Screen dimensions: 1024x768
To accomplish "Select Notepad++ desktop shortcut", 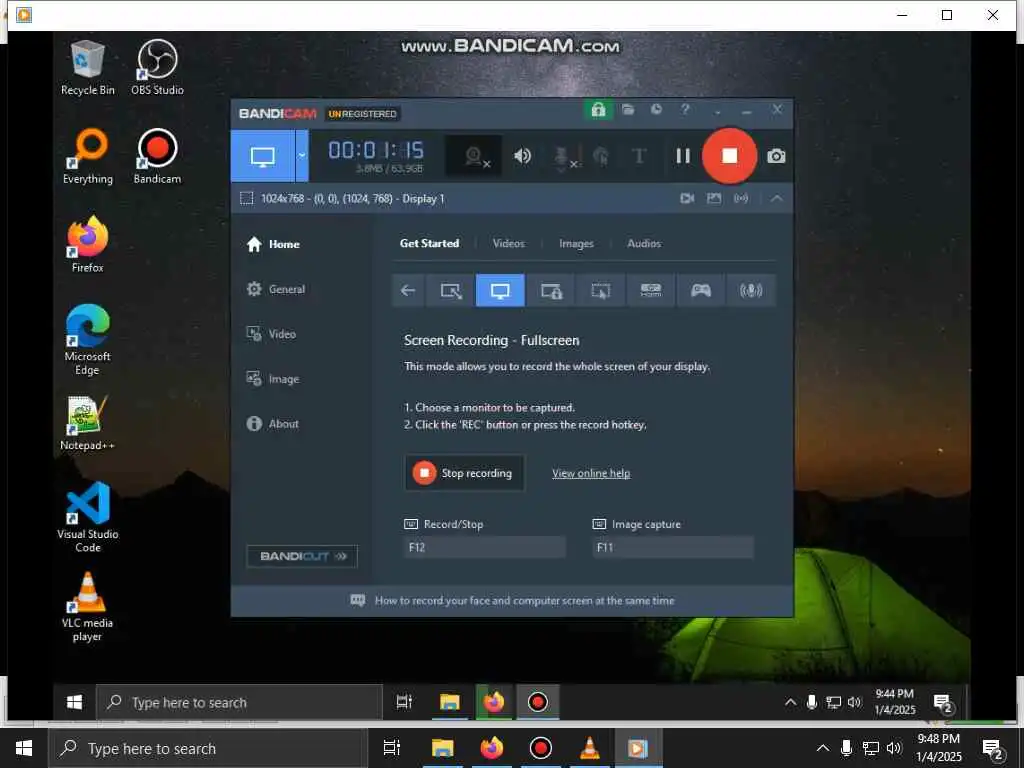I will pos(88,423).
